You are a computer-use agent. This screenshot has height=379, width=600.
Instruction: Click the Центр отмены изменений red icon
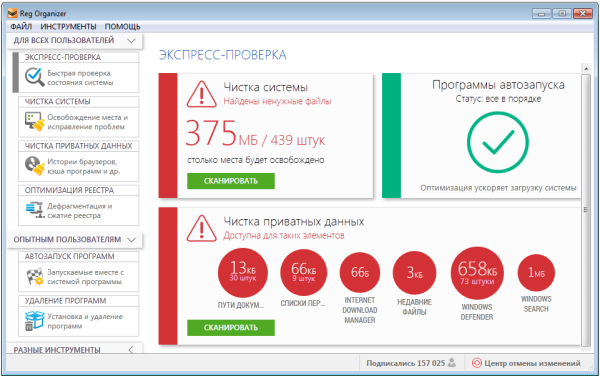(x=476, y=363)
